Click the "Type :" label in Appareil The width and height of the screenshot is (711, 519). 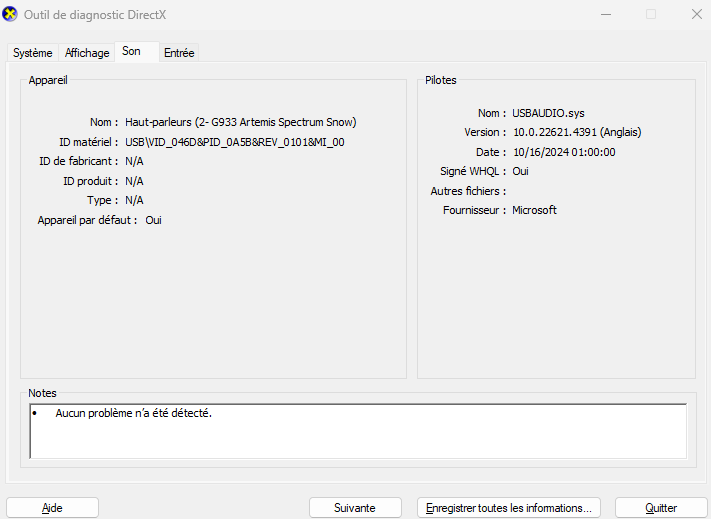[102, 200]
